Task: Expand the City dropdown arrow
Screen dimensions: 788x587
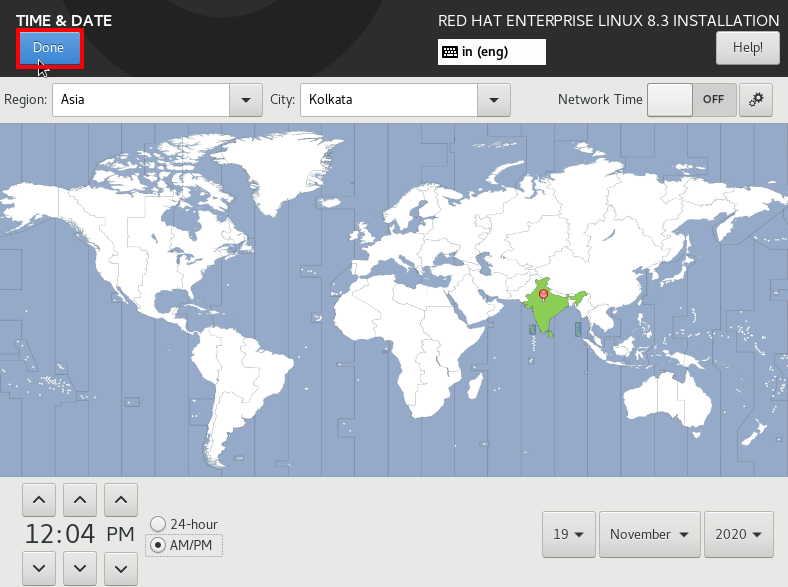Action: 494,100
